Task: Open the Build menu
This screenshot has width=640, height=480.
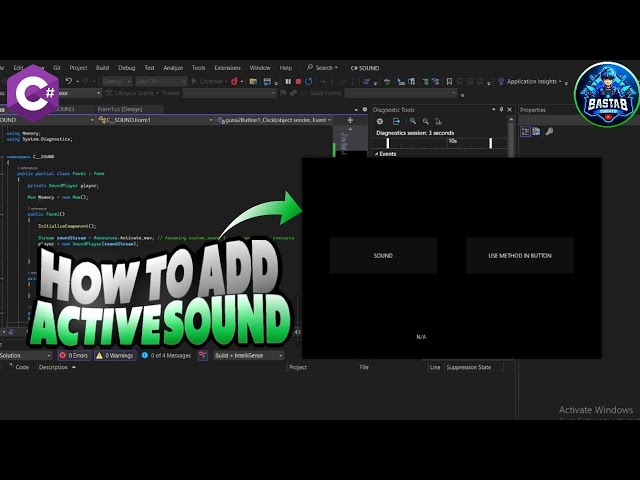Action: coord(102,68)
